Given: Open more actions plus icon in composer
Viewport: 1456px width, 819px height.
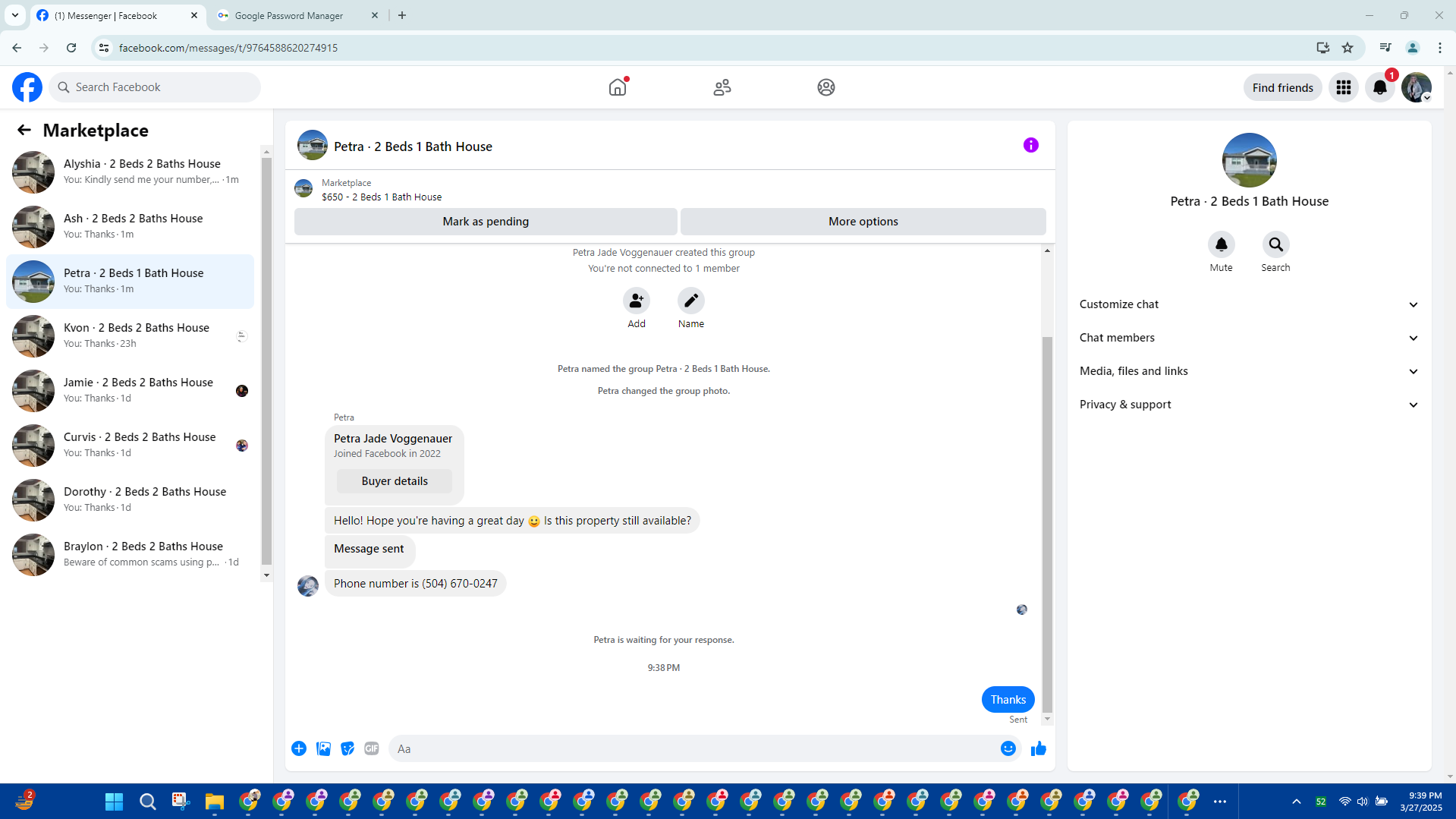Looking at the screenshot, I should 299,748.
